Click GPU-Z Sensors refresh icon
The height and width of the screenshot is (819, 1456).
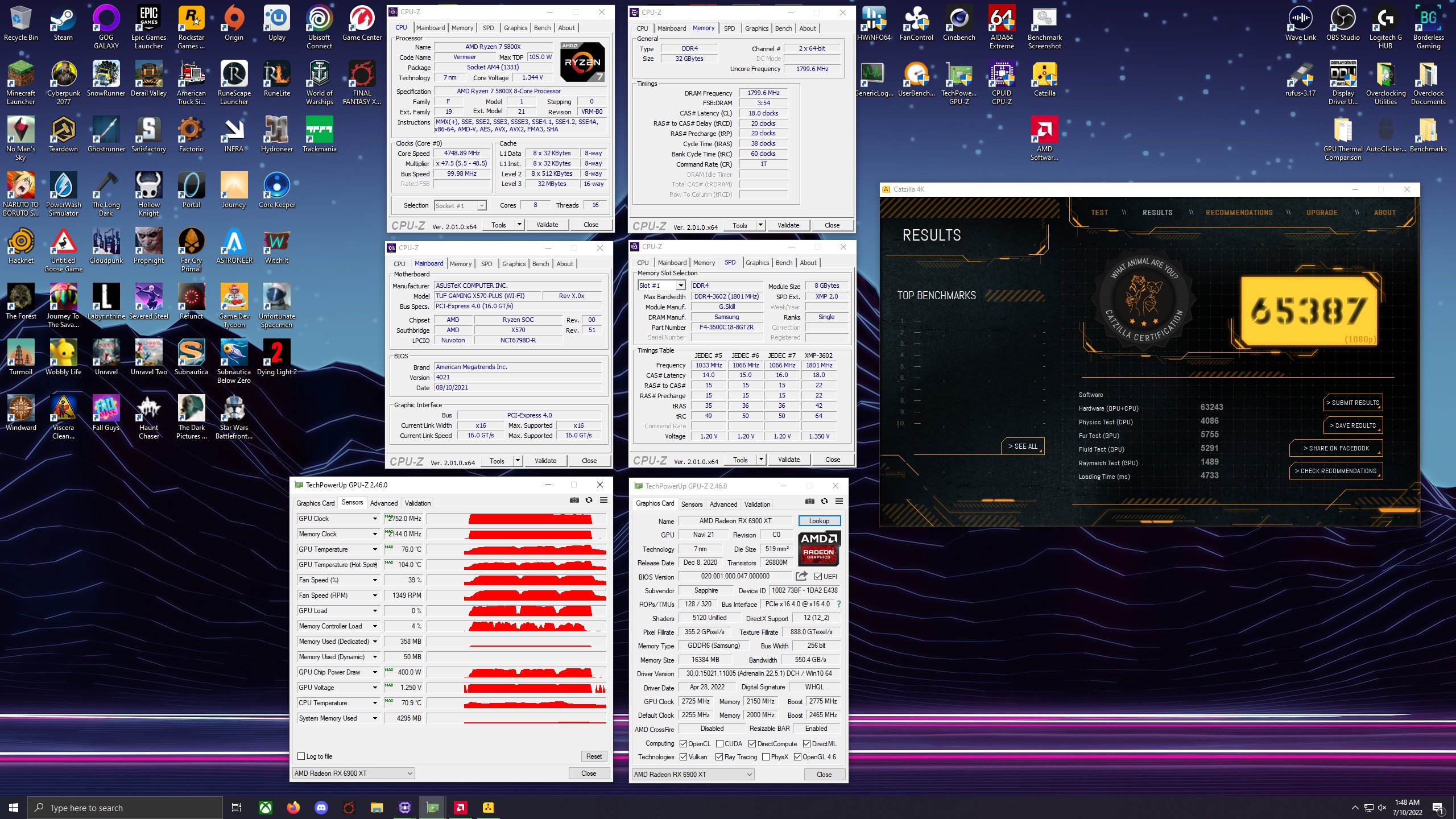(x=589, y=500)
